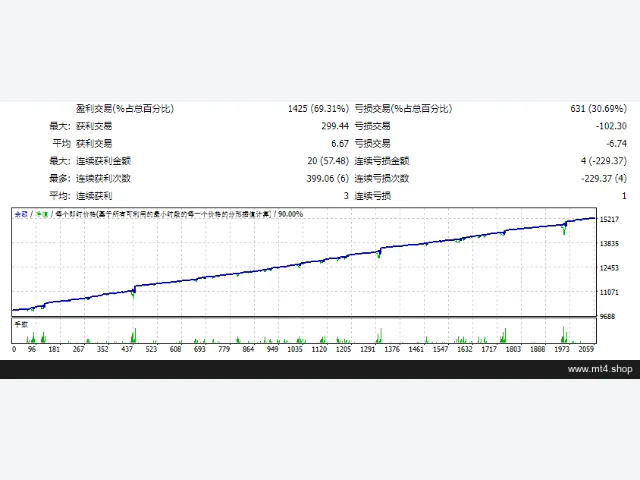
Task: Click the largest loss trade value -102.30
Action: click(611, 126)
